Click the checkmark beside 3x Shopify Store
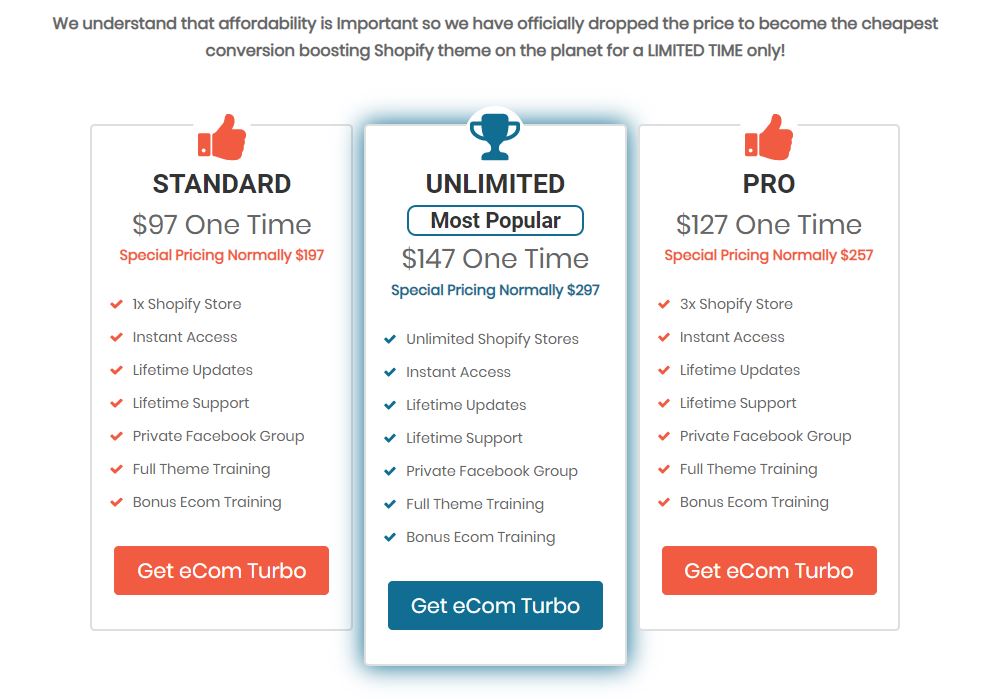The width and height of the screenshot is (995, 699). click(664, 304)
